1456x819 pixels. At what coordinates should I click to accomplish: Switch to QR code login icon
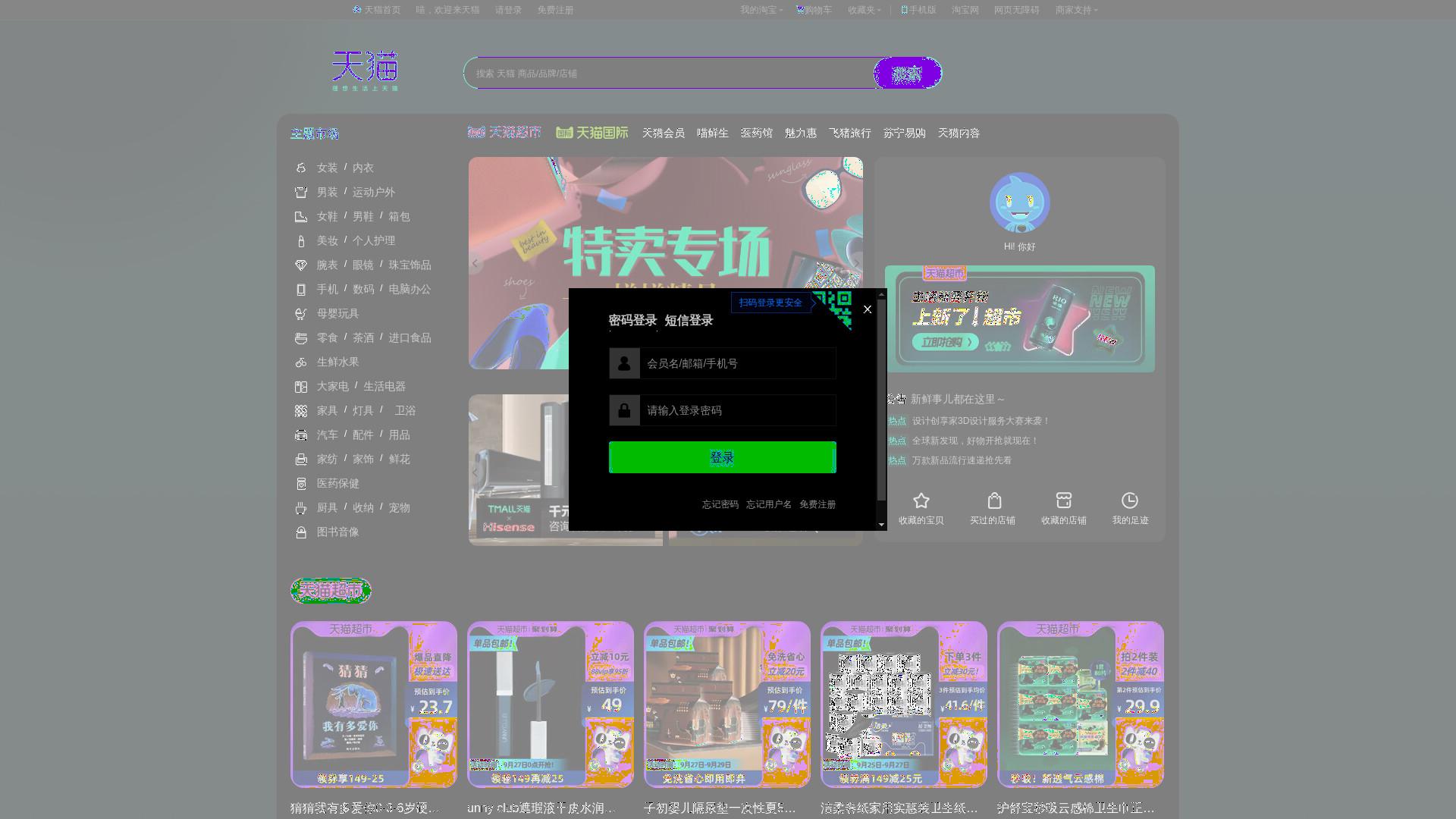pyautogui.click(x=833, y=309)
